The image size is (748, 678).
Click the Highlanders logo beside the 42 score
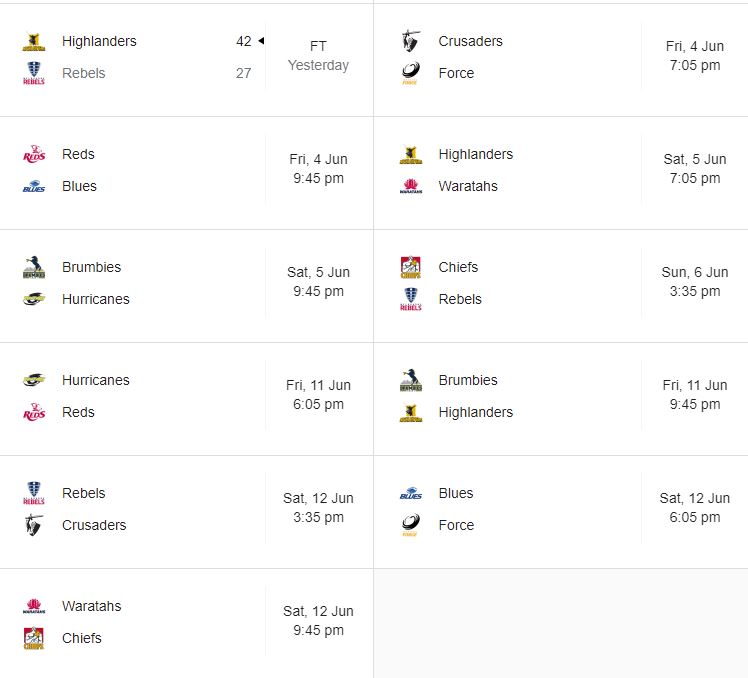coord(34,42)
